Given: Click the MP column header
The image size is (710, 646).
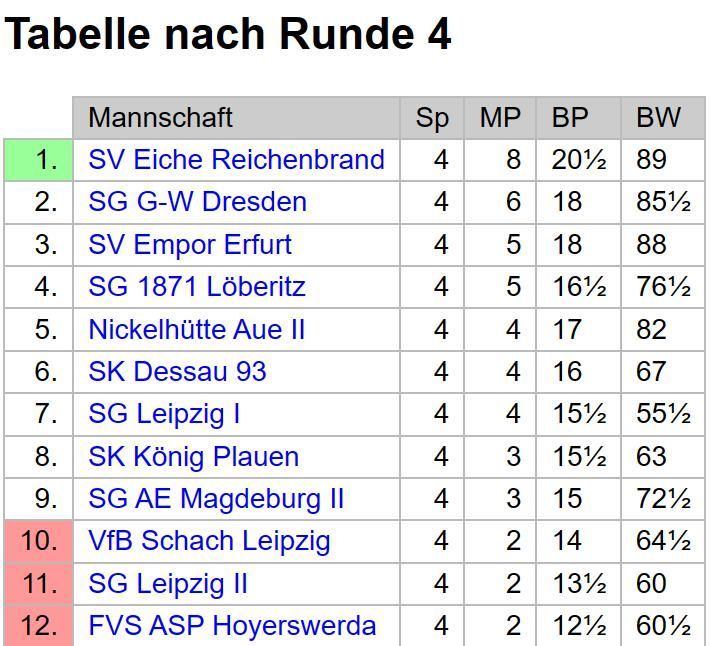Looking at the screenshot, I should (x=500, y=118).
